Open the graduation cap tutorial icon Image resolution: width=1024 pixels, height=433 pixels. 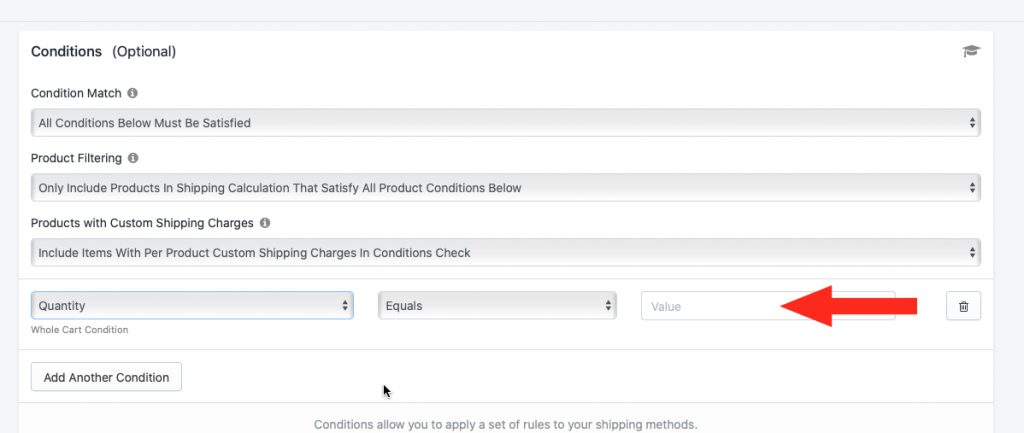pyautogui.click(x=971, y=51)
